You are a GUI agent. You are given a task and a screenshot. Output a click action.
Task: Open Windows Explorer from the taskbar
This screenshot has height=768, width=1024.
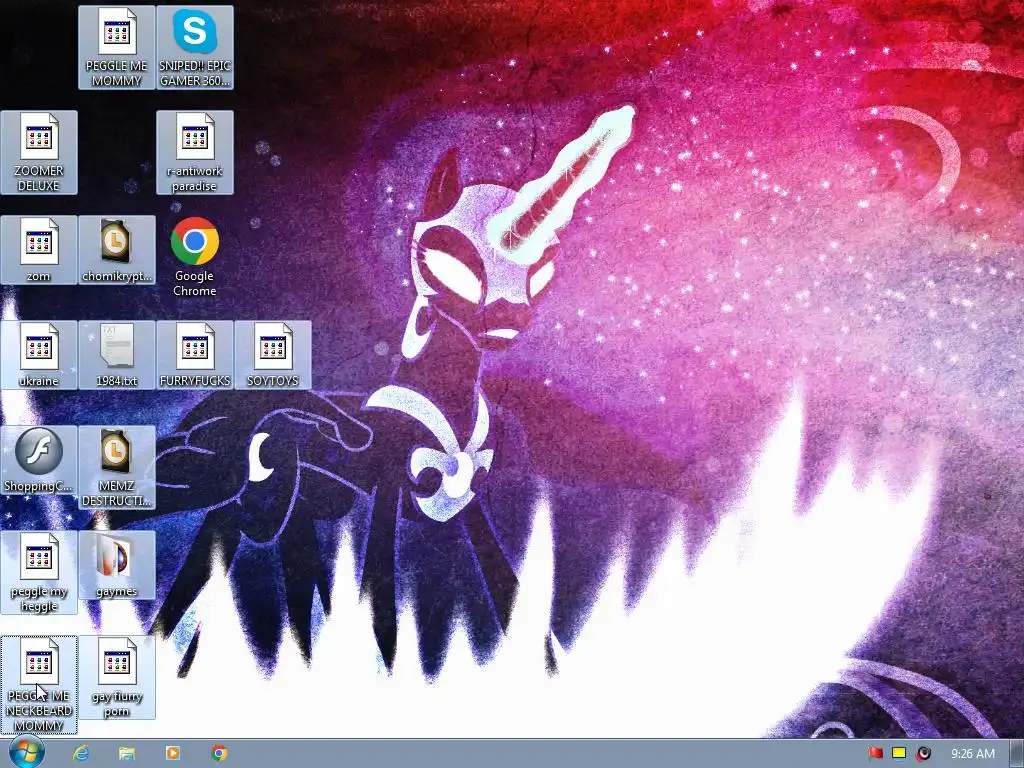click(x=127, y=753)
